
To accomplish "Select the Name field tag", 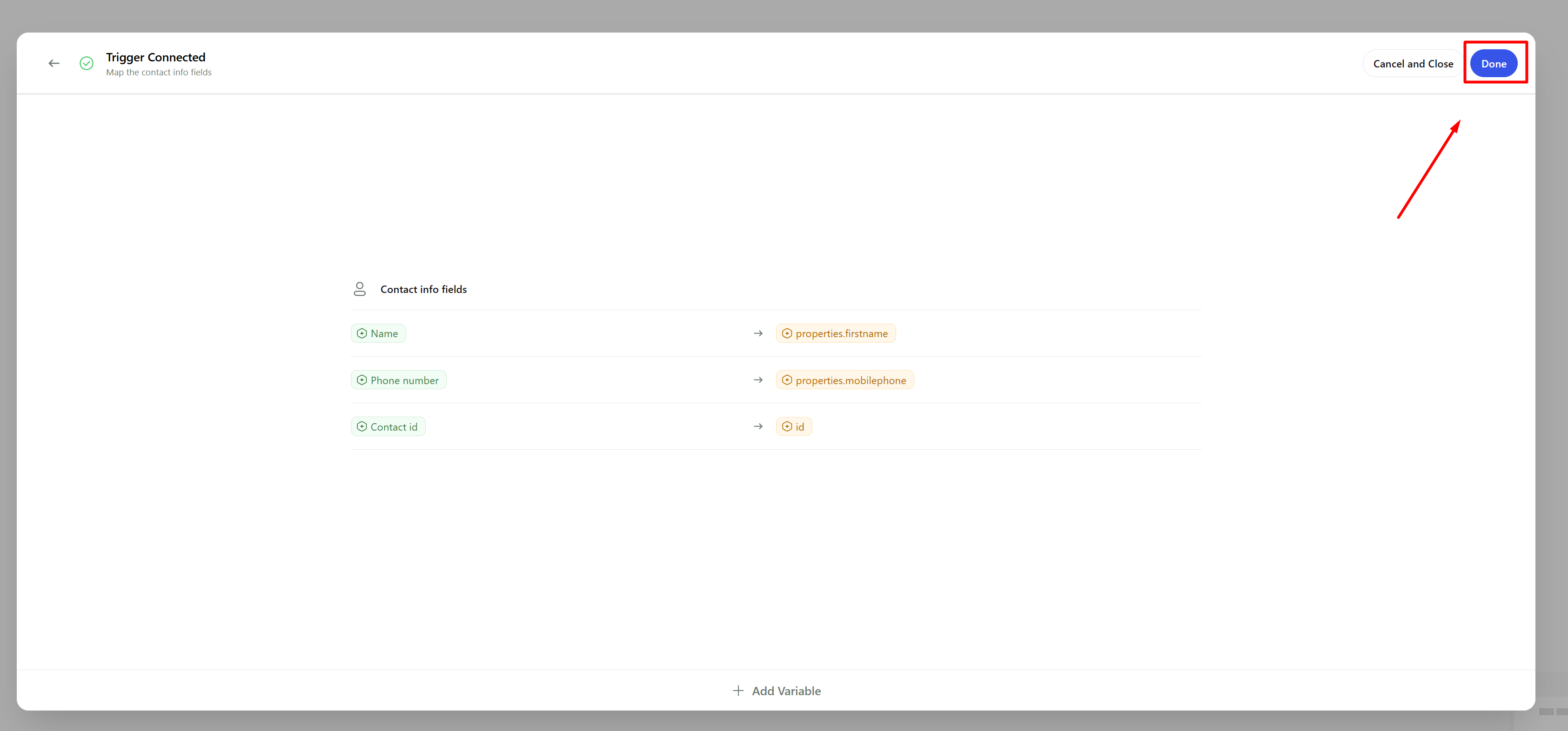I will 383,333.
